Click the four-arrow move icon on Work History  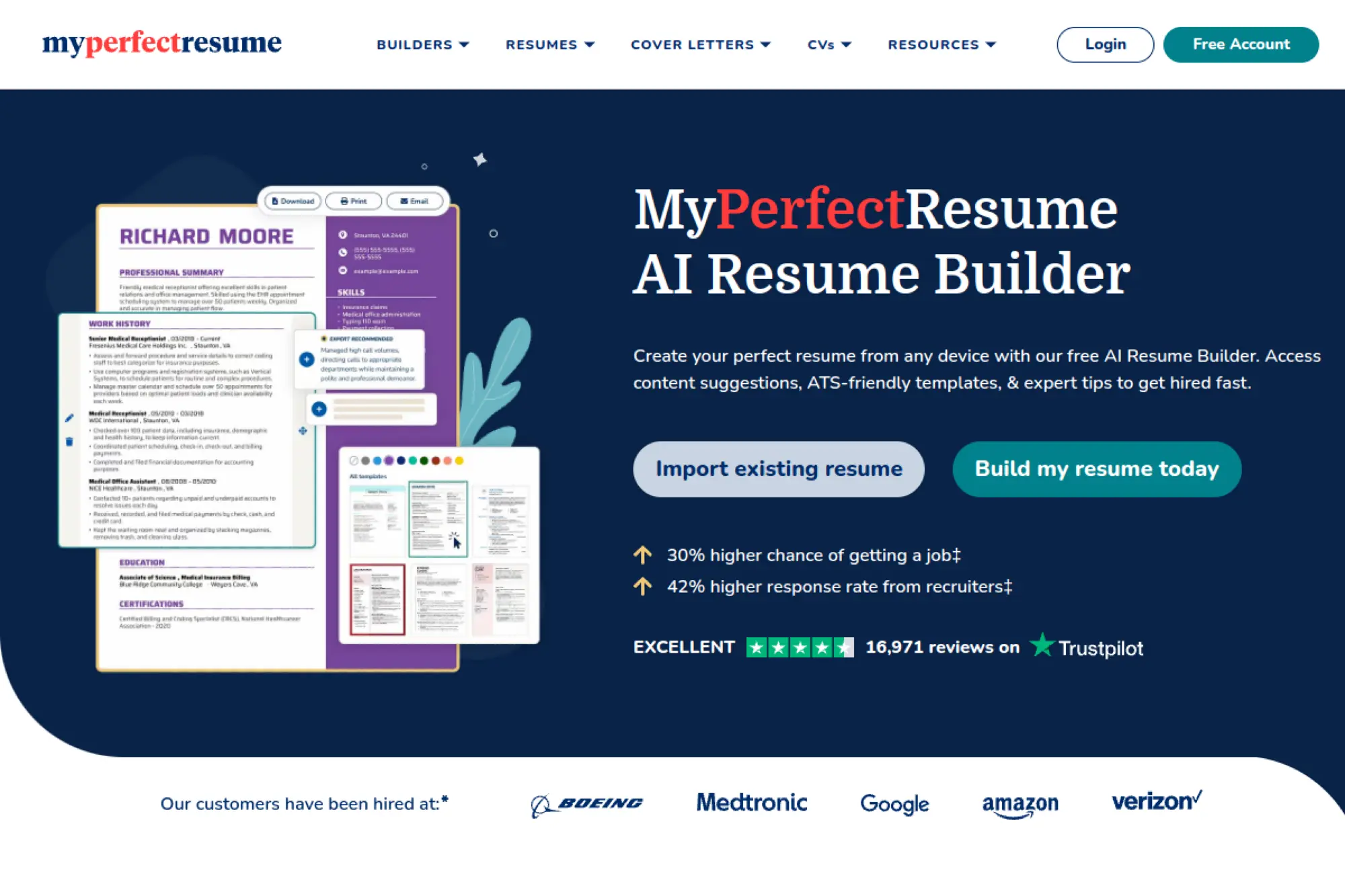click(x=303, y=431)
